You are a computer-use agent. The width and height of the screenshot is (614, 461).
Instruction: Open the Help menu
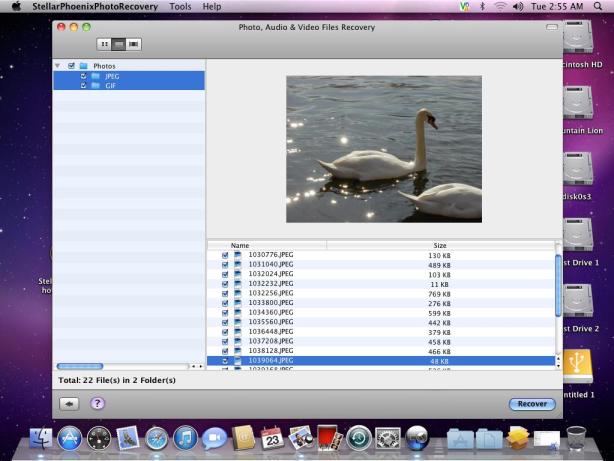[x=211, y=7]
